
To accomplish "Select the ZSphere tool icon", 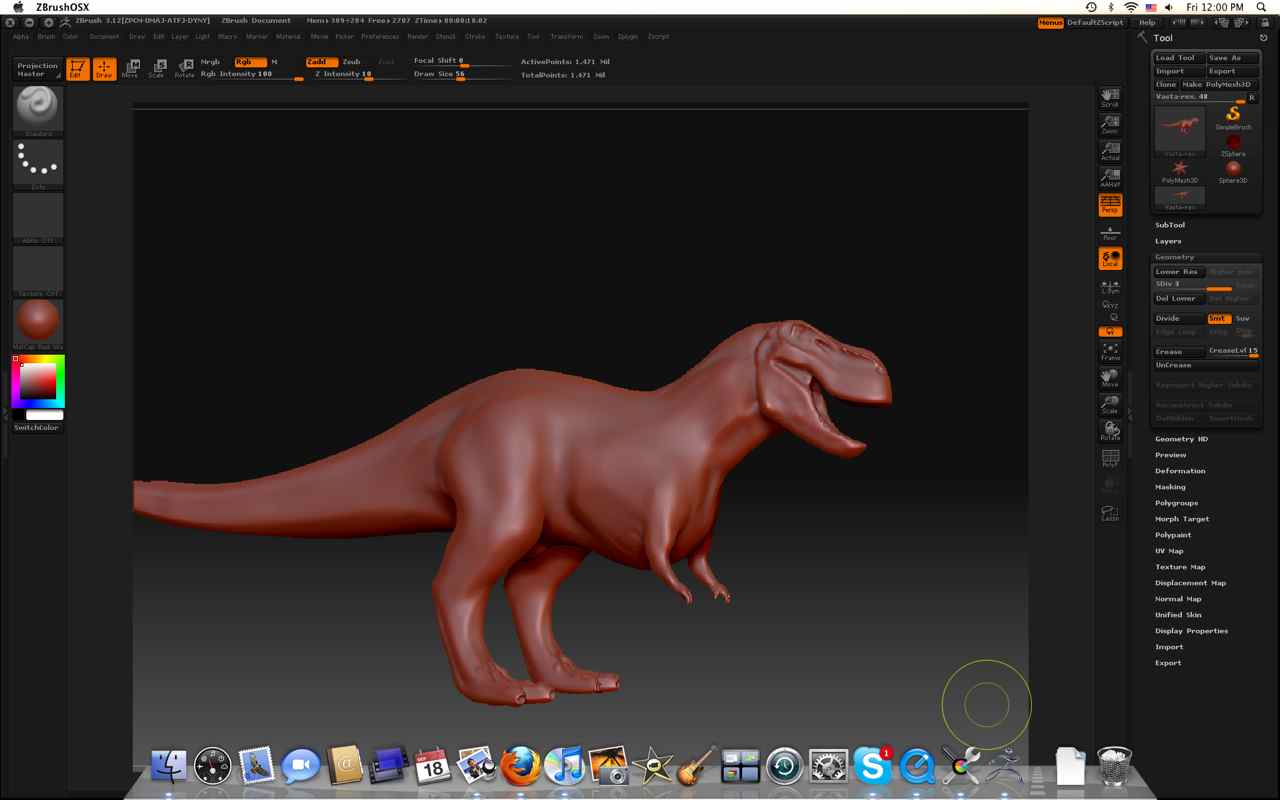I will [x=1233, y=145].
